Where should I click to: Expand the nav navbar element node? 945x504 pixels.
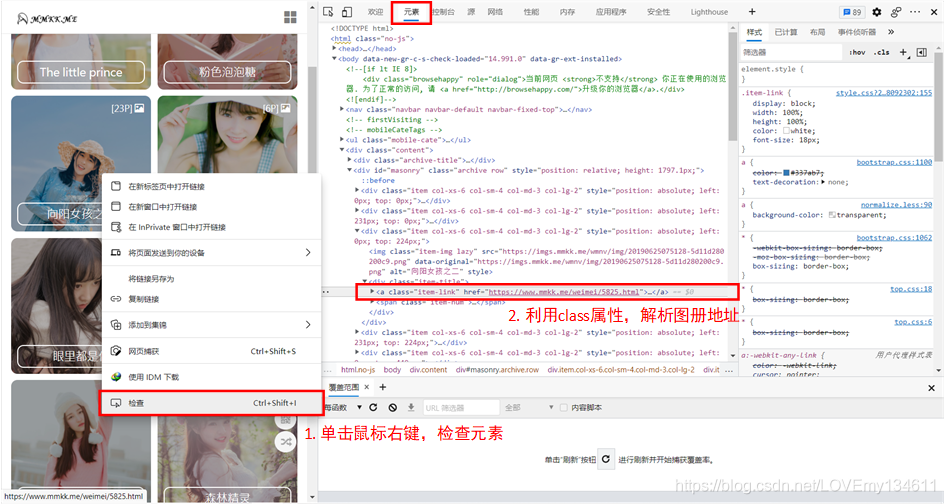[342, 110]
